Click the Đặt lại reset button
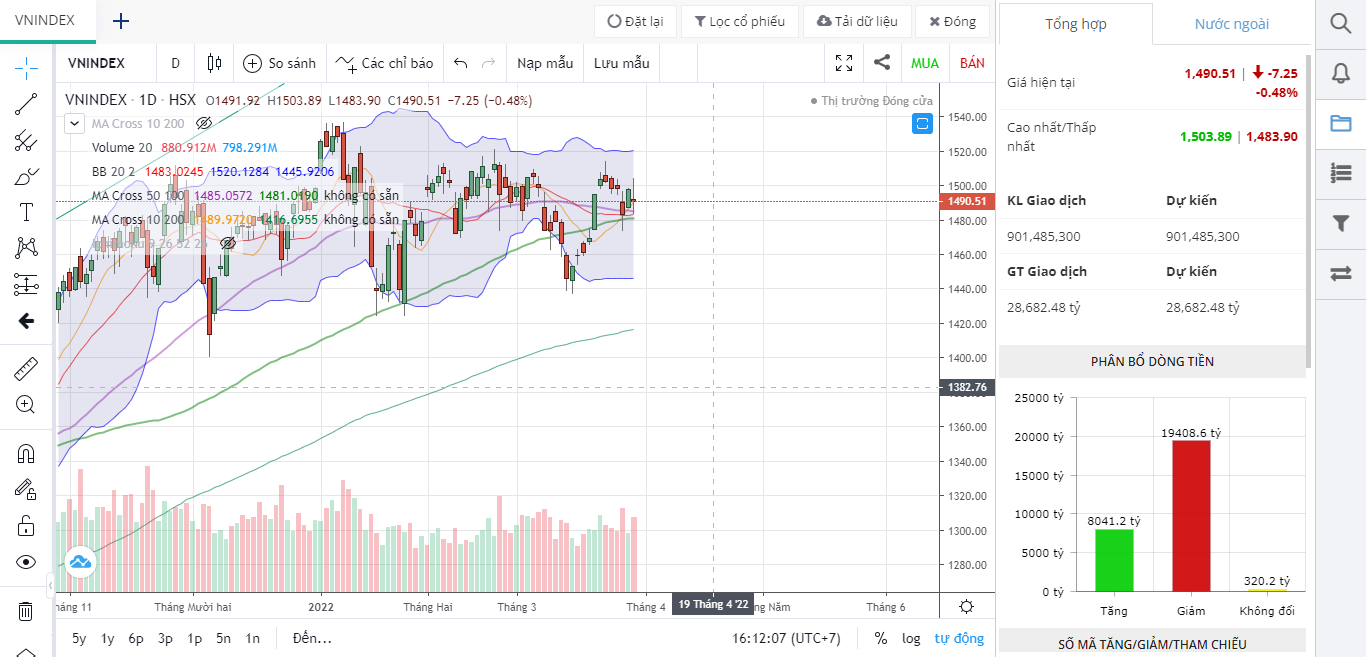This screenshot has height=657, width=1366. [636, 21]
